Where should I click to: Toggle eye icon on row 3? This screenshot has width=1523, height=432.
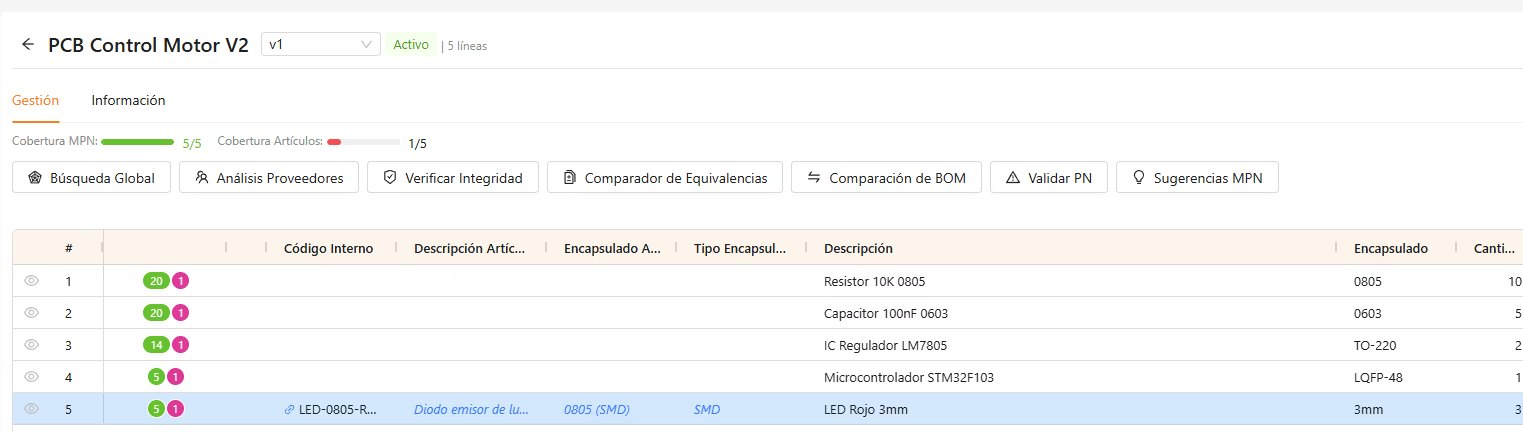click(x=31, y=345)
